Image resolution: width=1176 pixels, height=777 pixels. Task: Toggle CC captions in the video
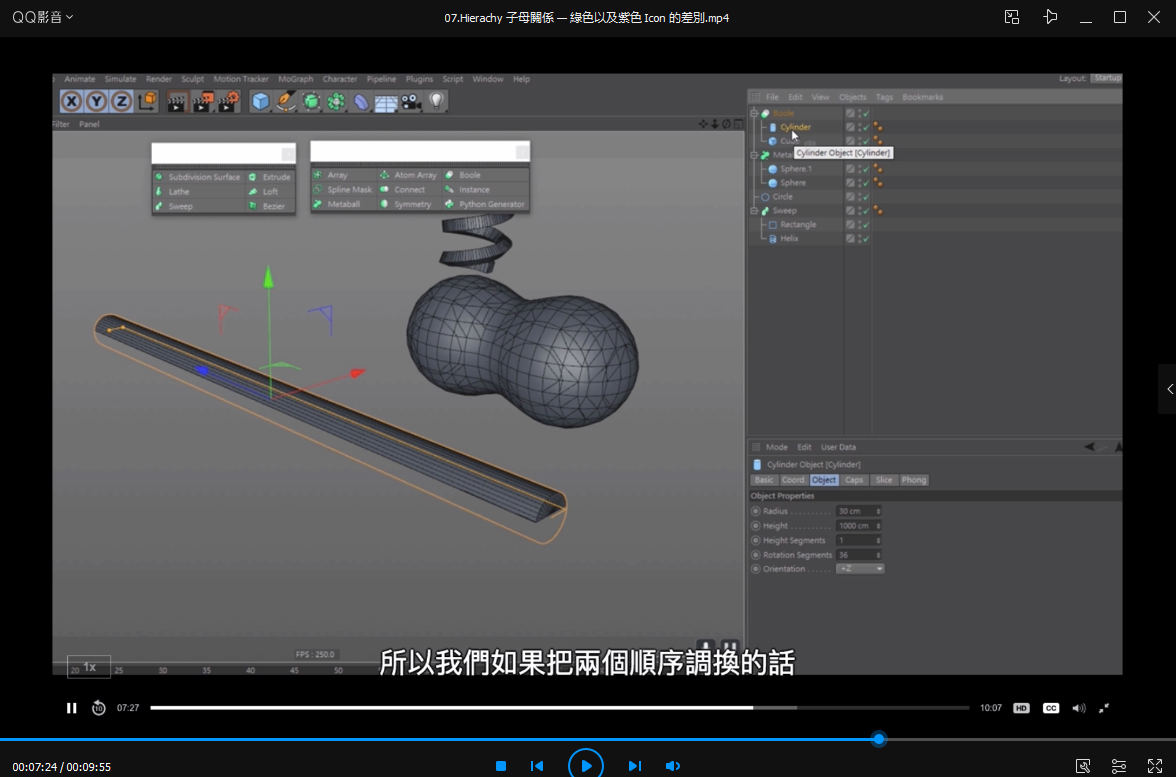[x=1051, y=708]
